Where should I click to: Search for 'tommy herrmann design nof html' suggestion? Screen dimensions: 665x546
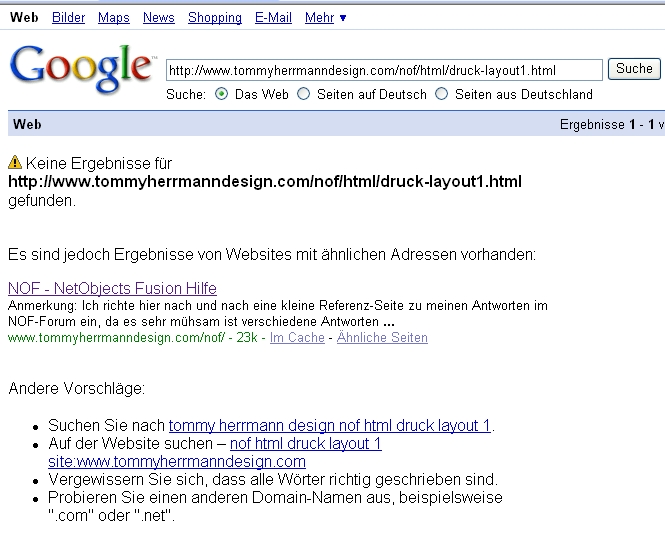(329, 426)
